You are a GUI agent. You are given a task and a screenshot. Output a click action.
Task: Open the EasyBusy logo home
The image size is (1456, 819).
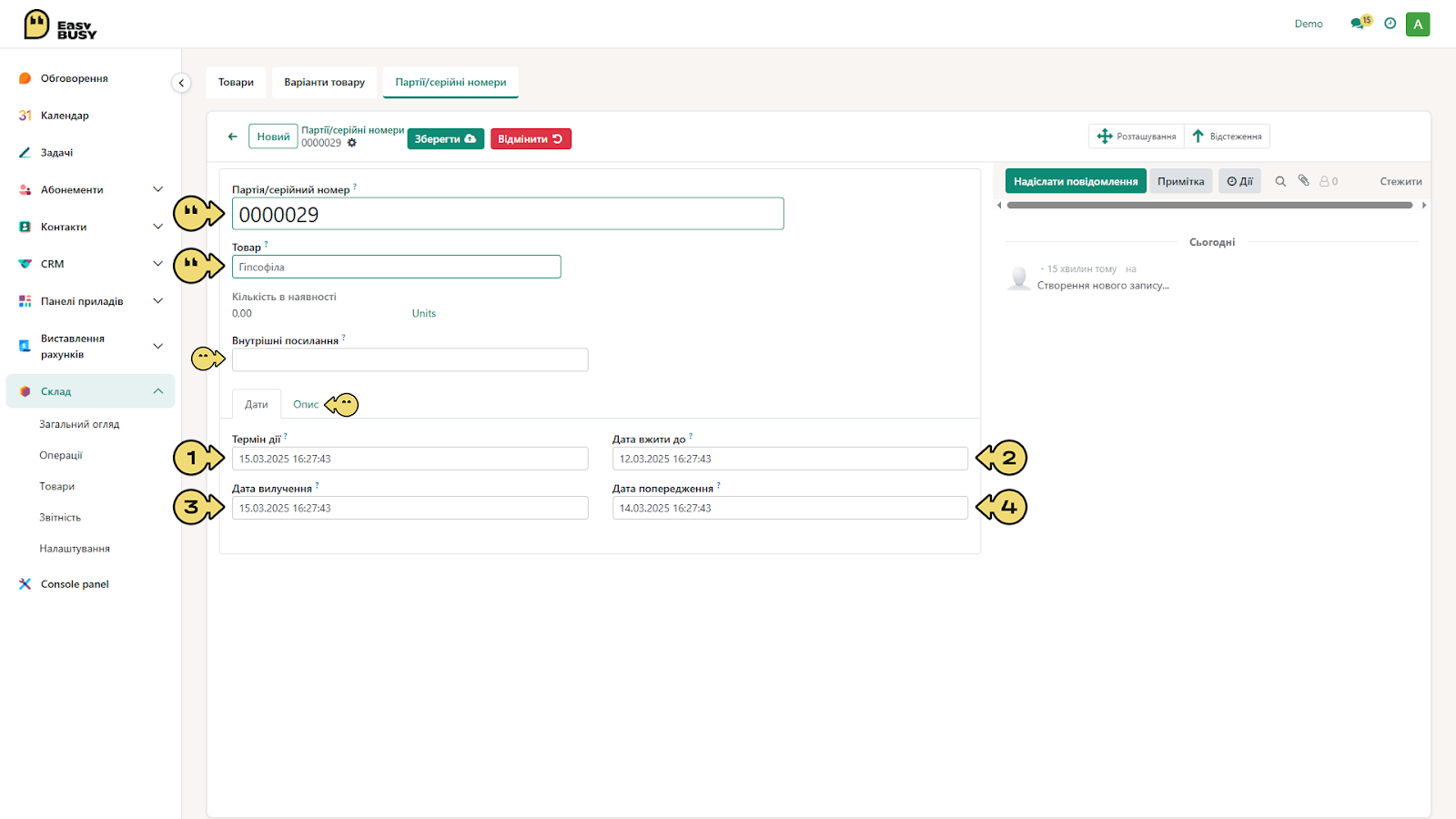pos(60,25)
